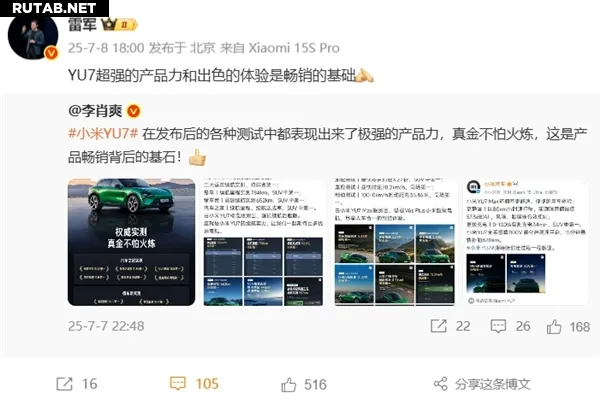
Task: Like the main post showing 516
Action: coord(289,385)
